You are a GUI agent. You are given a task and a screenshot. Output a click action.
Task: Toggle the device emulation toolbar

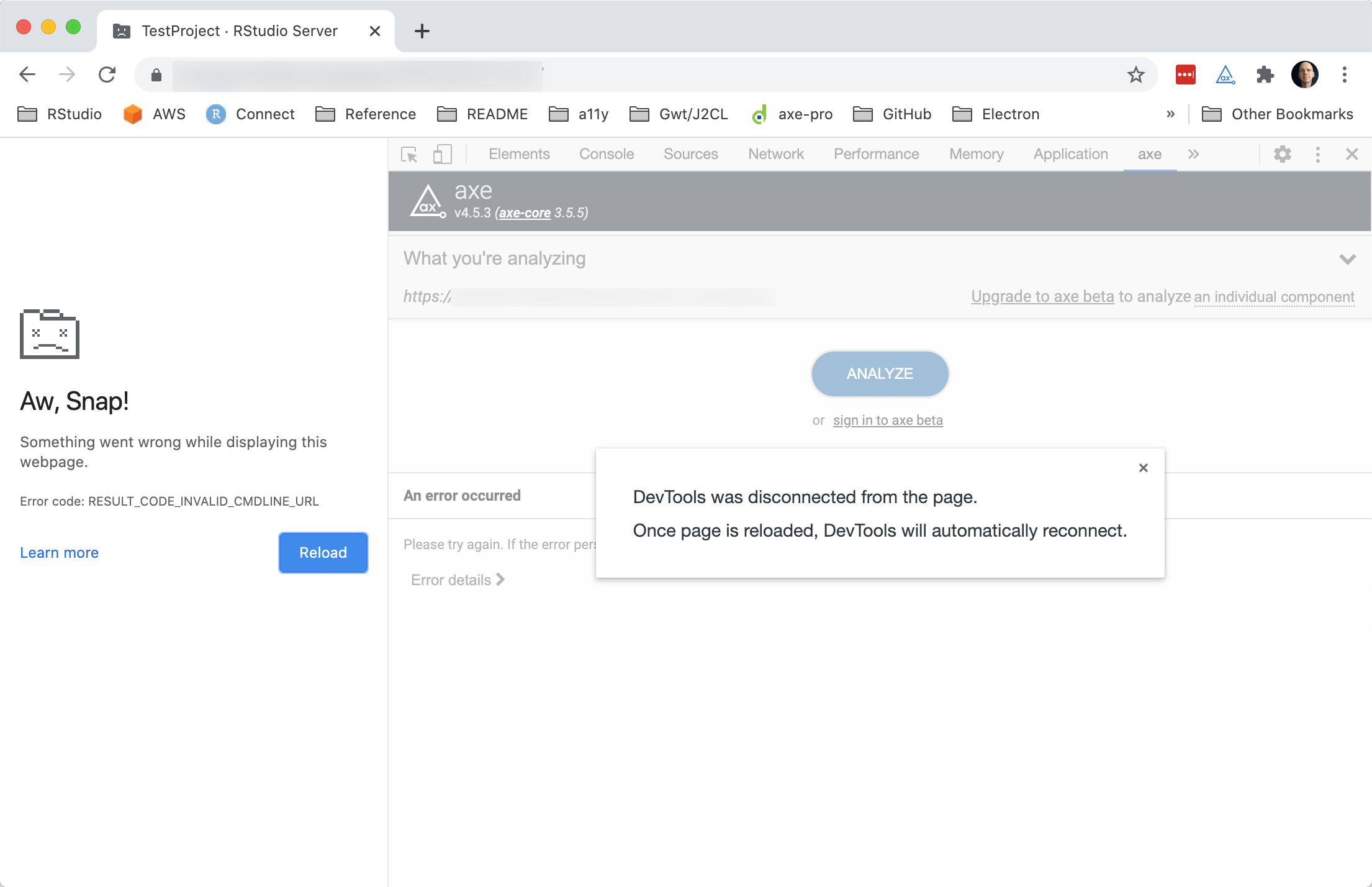click(x=442, y=154)
